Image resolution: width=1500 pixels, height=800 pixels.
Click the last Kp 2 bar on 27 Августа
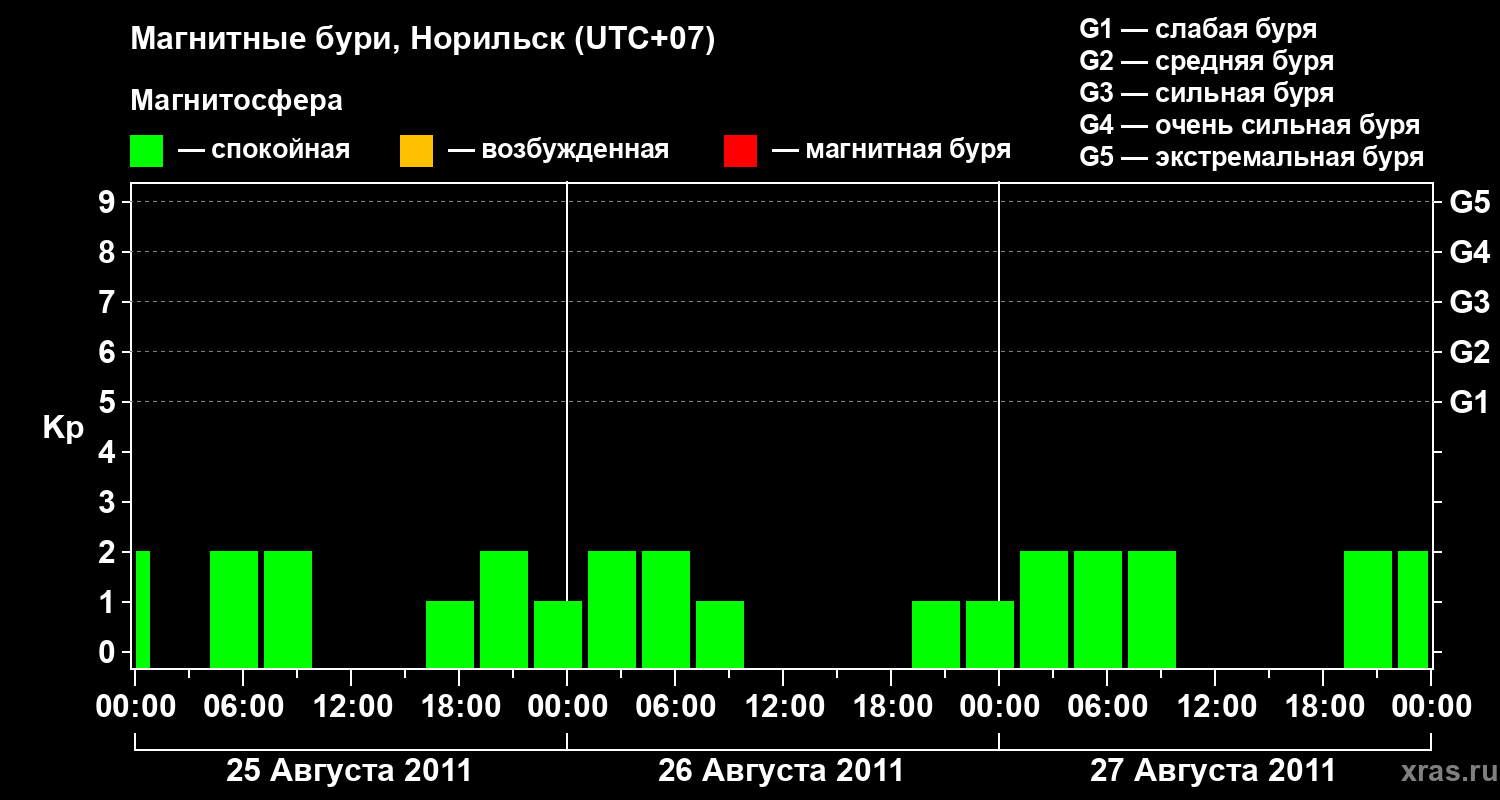pos(1413,609)
